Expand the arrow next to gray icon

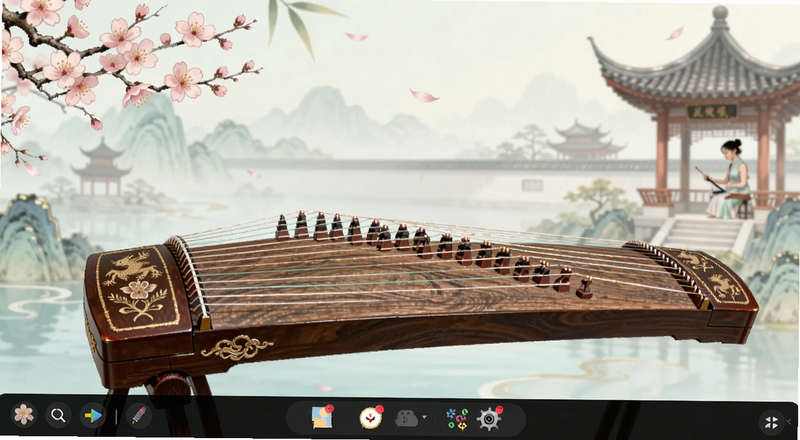[424, 418]
